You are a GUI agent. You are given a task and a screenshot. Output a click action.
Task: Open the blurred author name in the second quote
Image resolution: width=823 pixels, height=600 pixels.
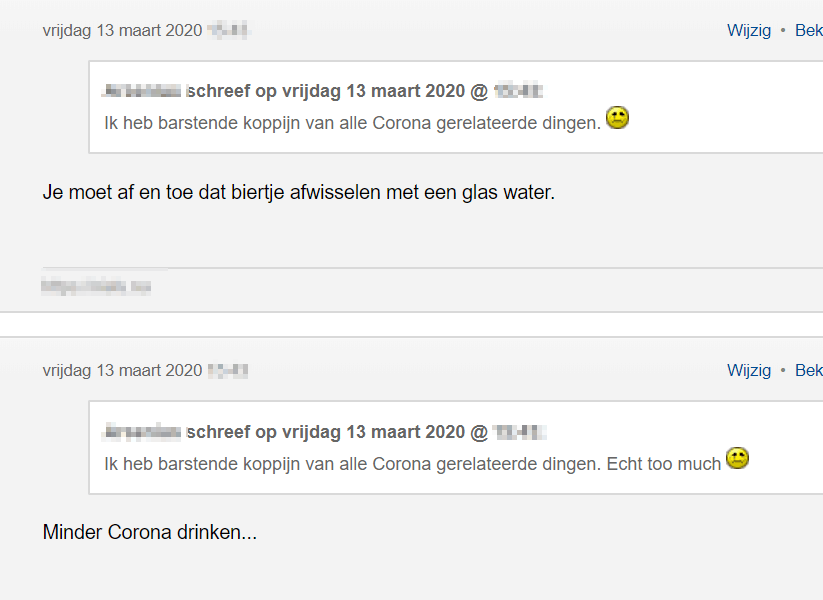pyautogui.click(x=142, y=432)
